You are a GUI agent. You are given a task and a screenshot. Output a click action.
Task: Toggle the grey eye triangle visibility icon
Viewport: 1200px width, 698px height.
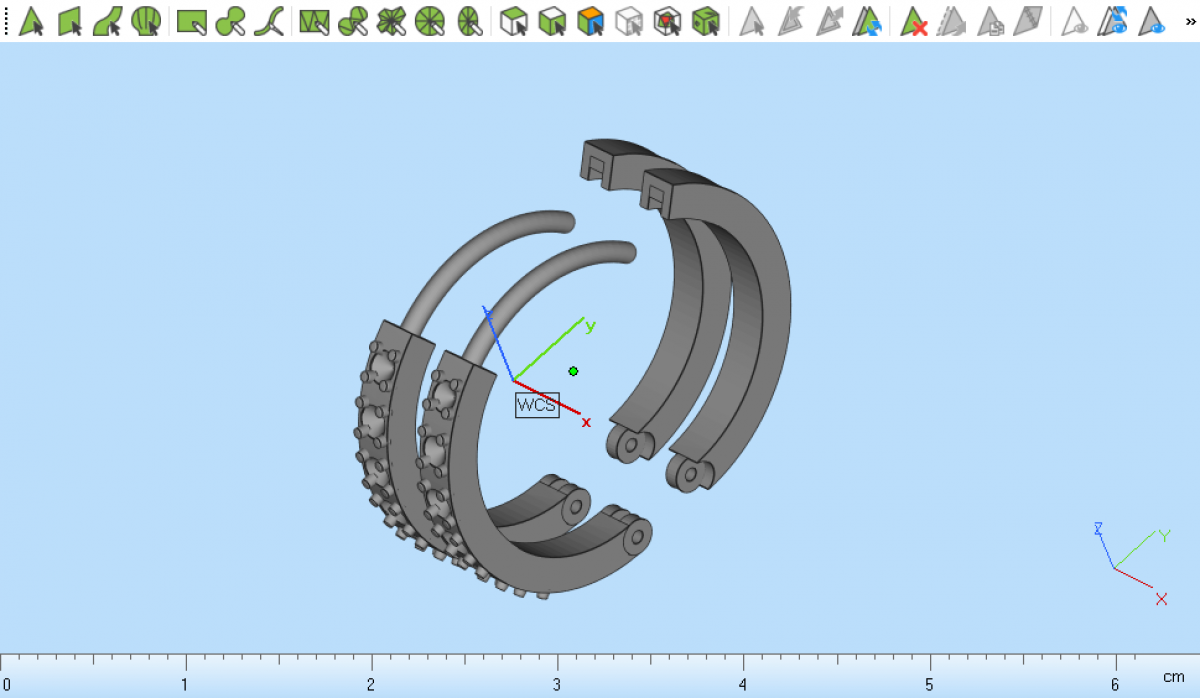(x=1075, y=21)
